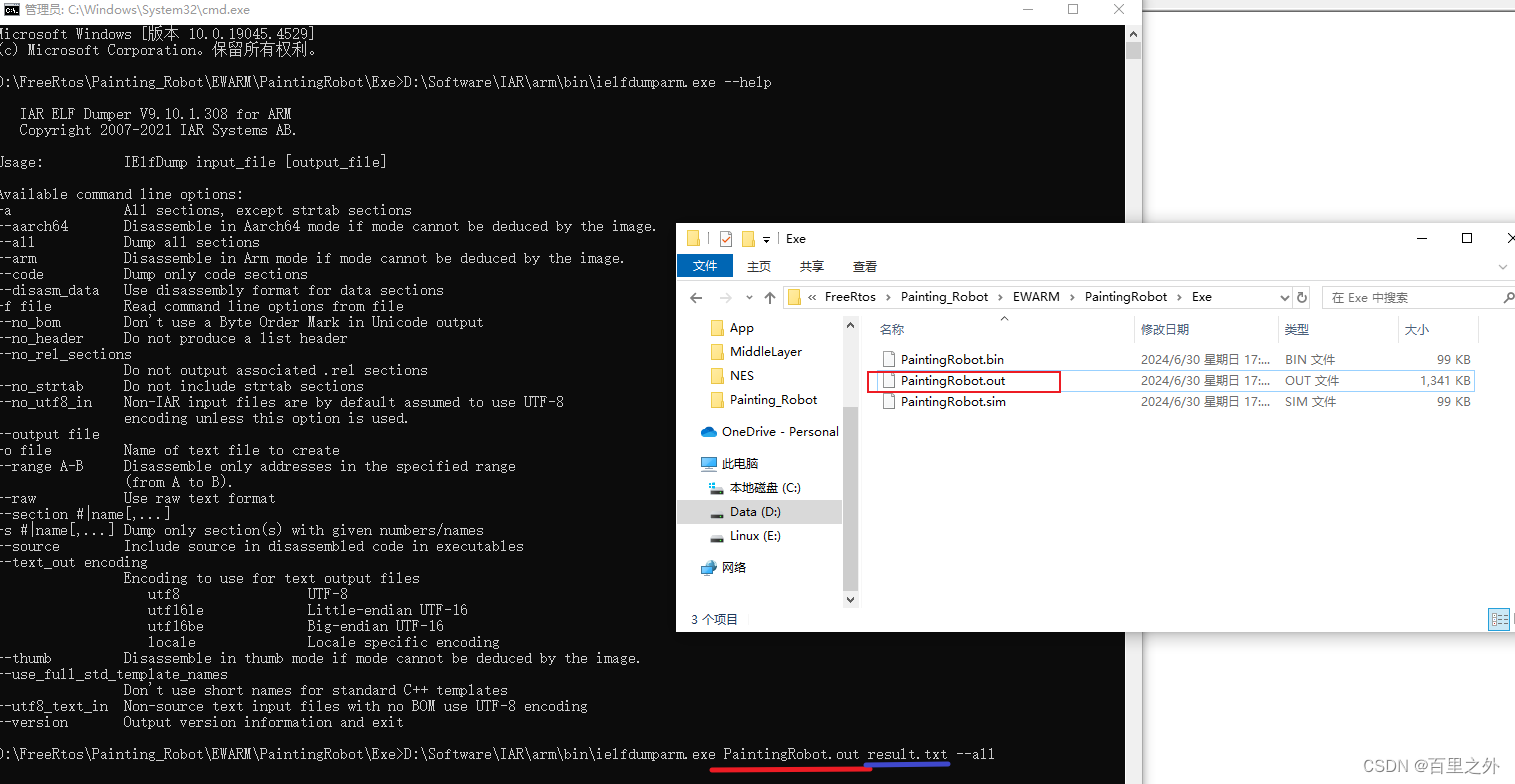Go forward in Explorer navigation
This screenshot has height=784, width=1515.
tap(727, 297)
